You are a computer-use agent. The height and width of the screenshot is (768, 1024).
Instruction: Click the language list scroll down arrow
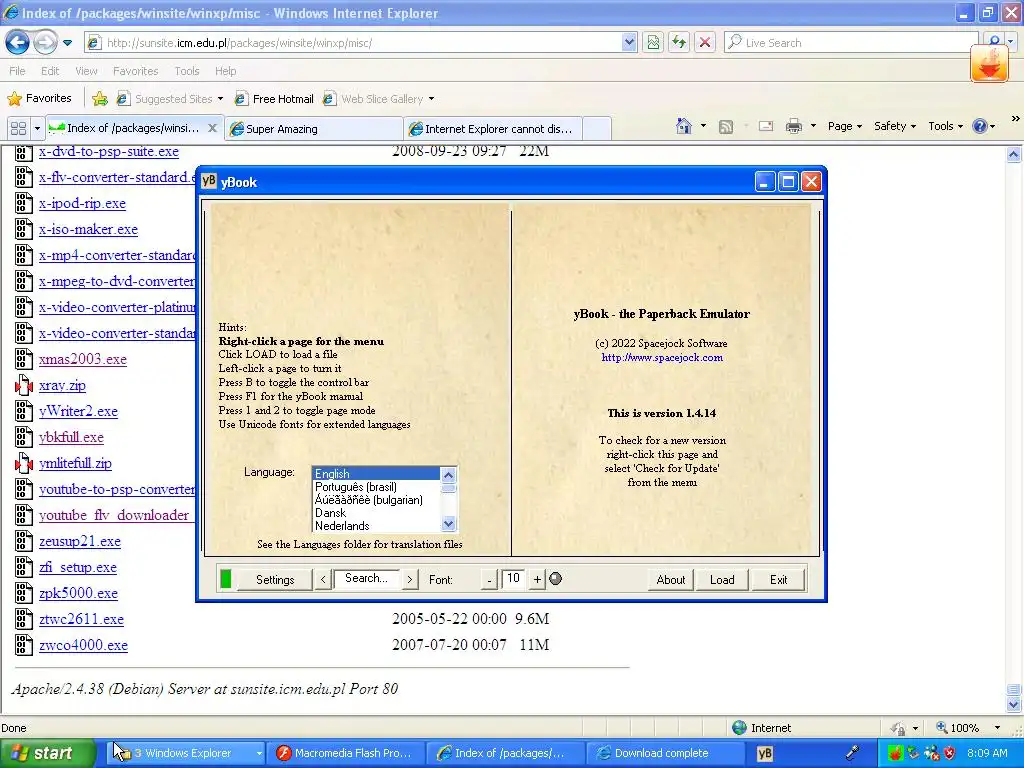coord(448,523)
